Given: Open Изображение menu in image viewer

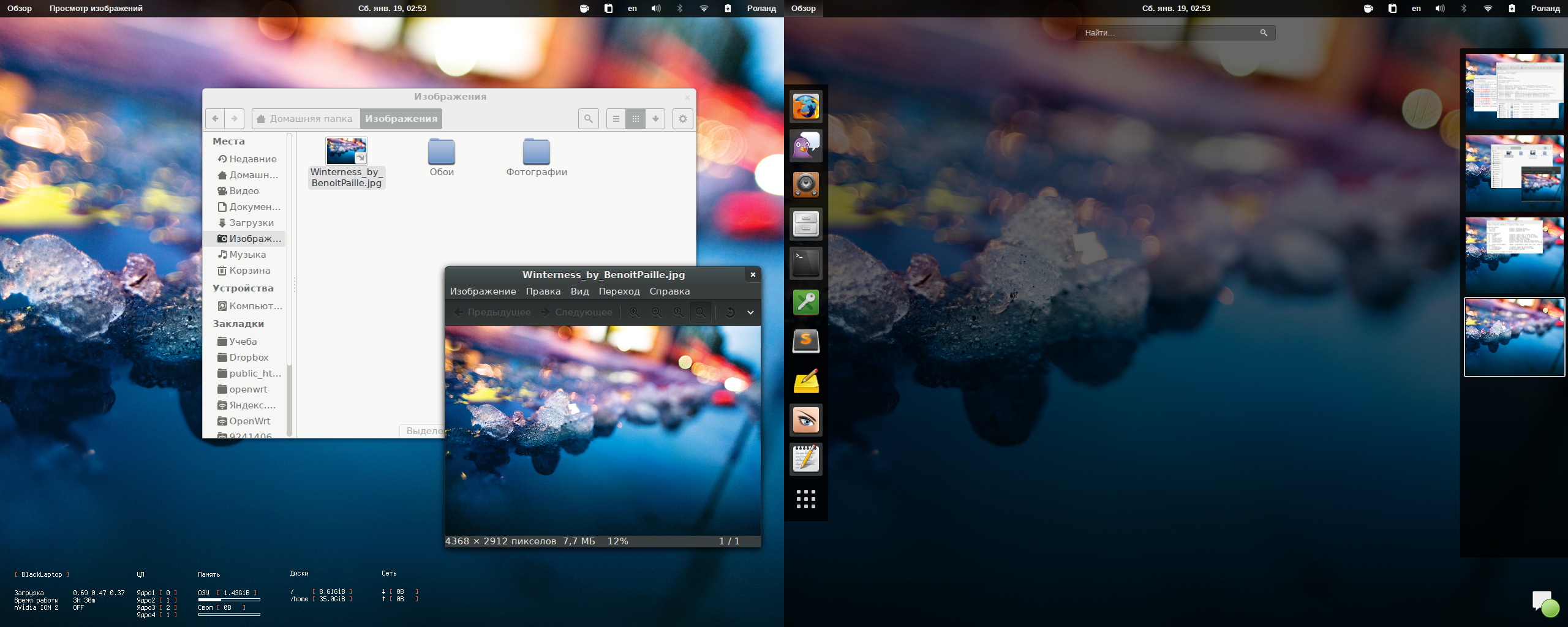Looking at the screenshot, I should 483,291.
